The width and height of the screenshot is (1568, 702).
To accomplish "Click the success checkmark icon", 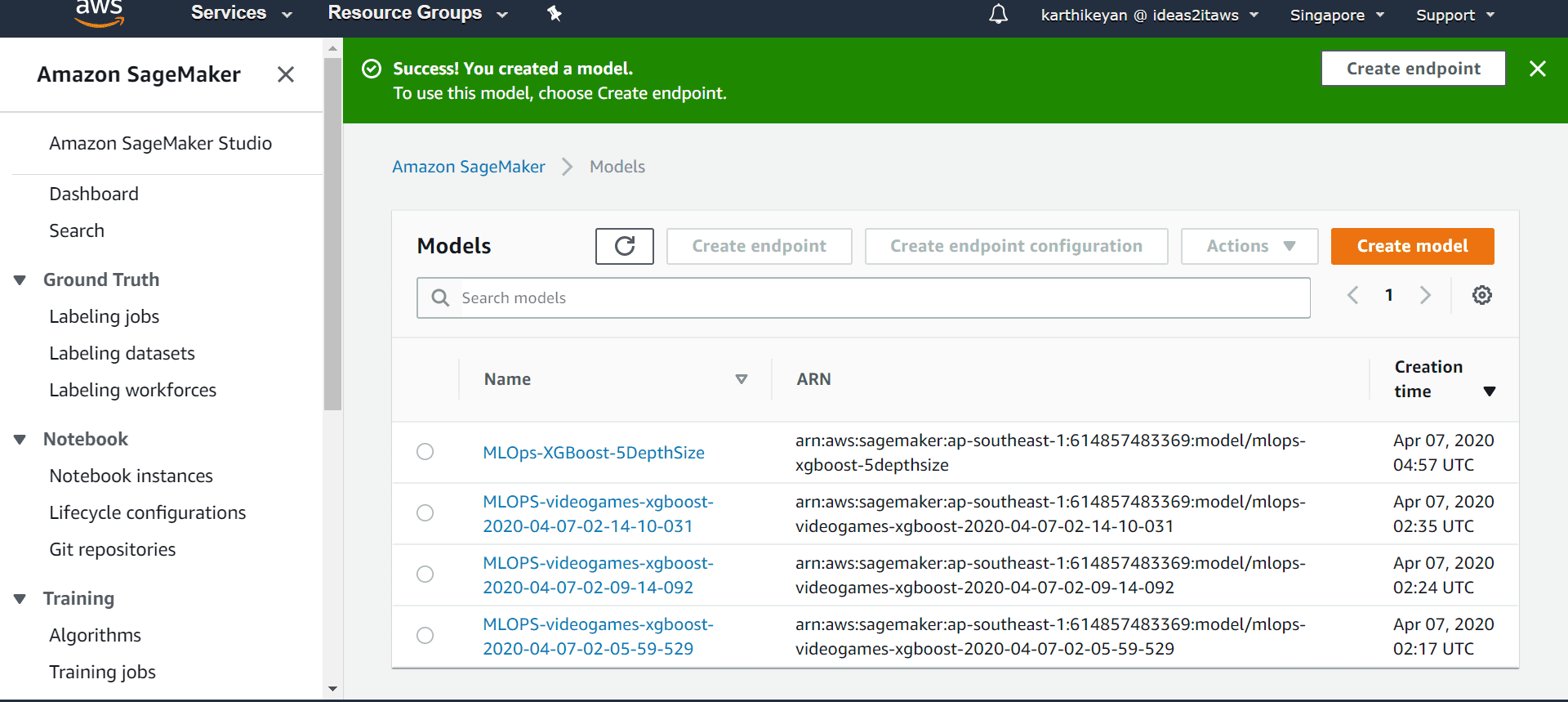I will [x=372, y=69].
